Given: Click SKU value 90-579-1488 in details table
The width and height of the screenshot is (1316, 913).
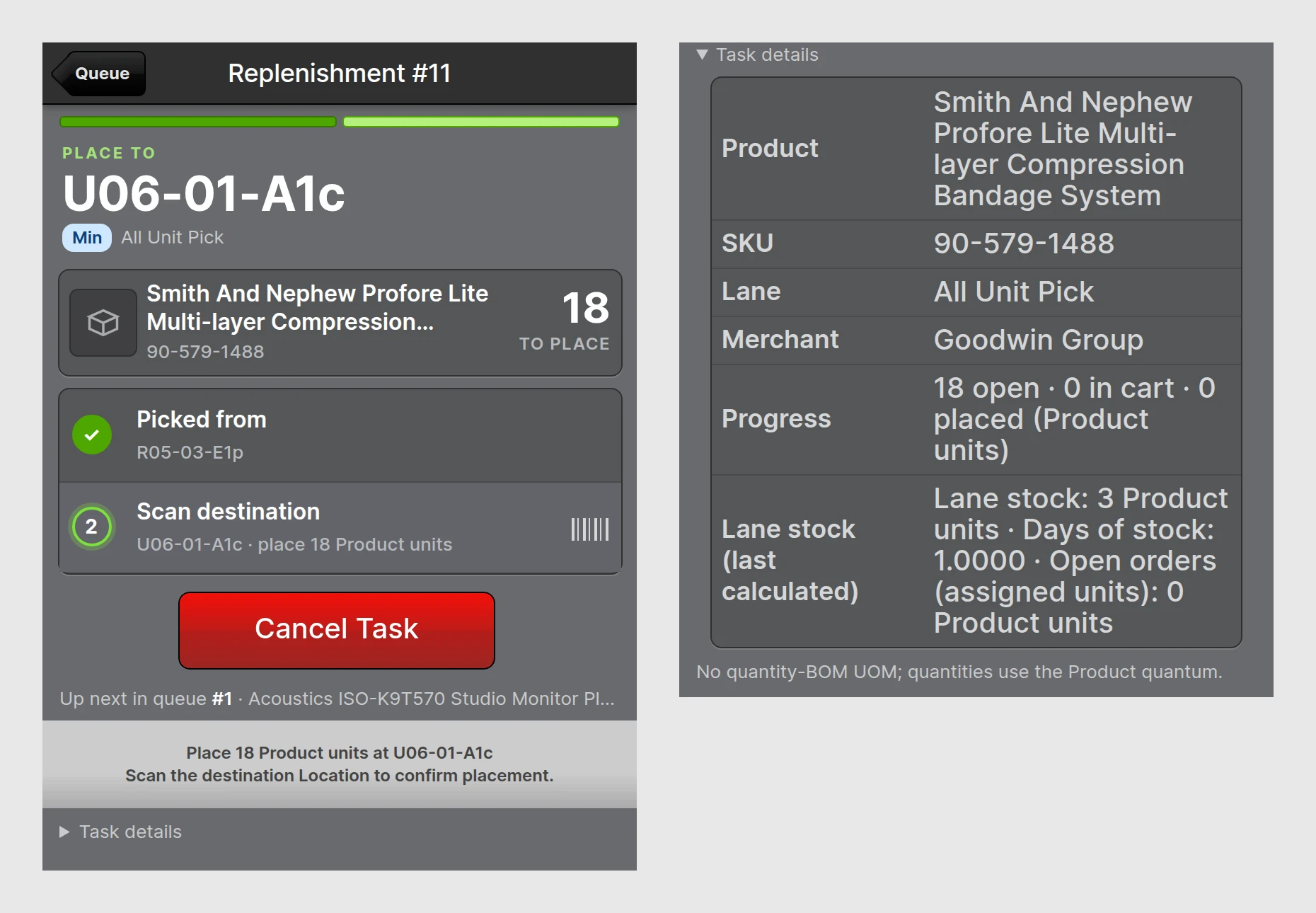Looking at the screenshot, I should coord(1024,243).
